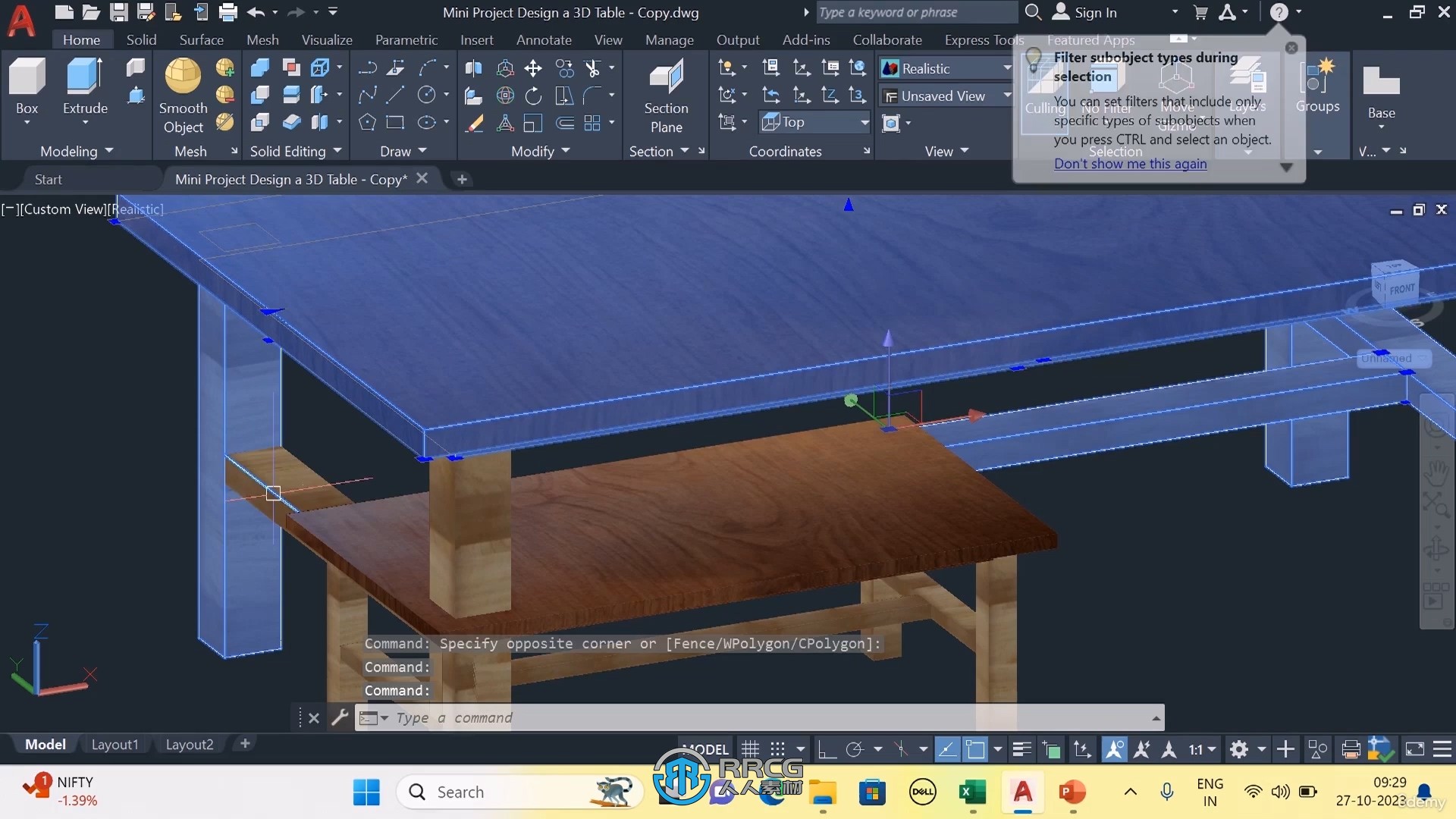Click the Undo arrow in the quick access toolbar
This screenshot has height=819, width=1456.
pos(256,12)
